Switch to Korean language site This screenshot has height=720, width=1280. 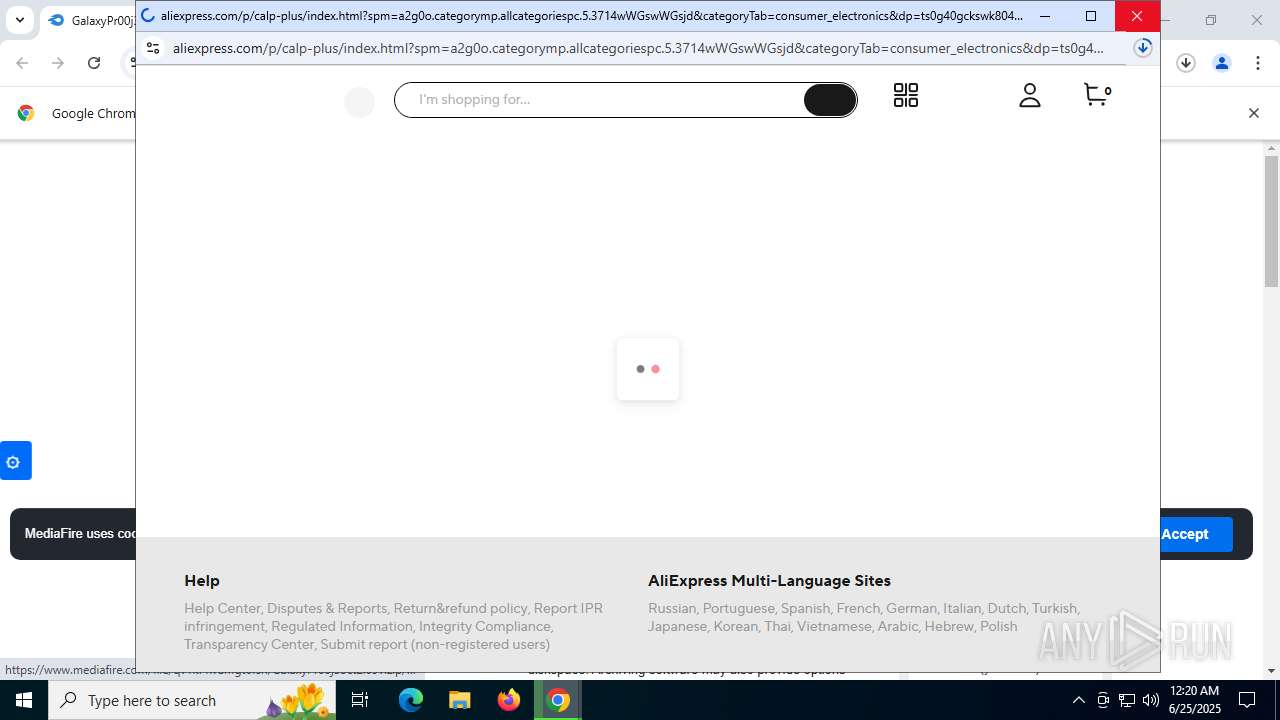click(735, 626)
